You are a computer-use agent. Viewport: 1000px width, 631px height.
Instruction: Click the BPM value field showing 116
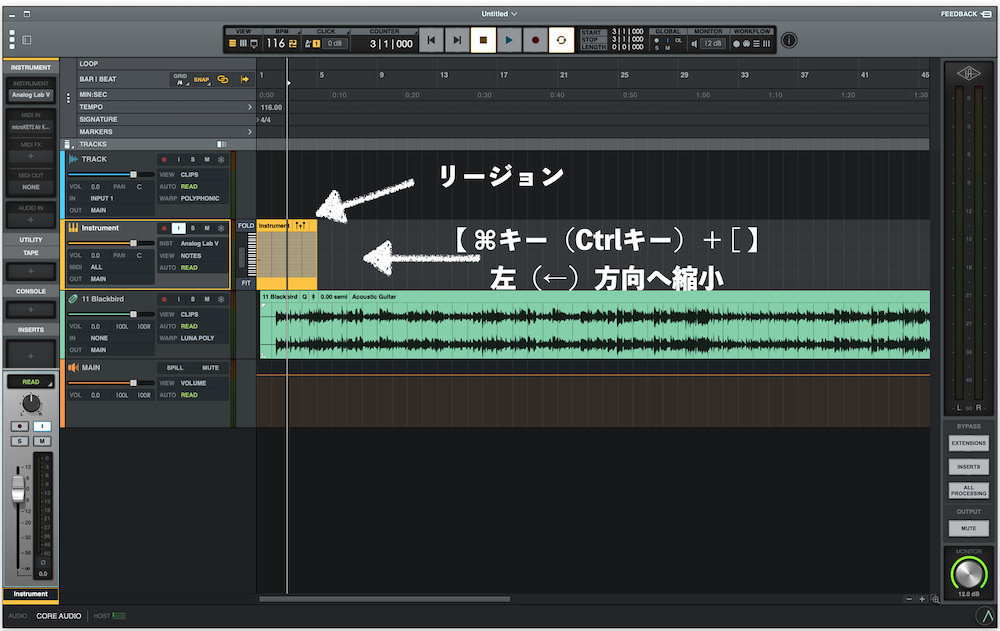coord(276,43)
